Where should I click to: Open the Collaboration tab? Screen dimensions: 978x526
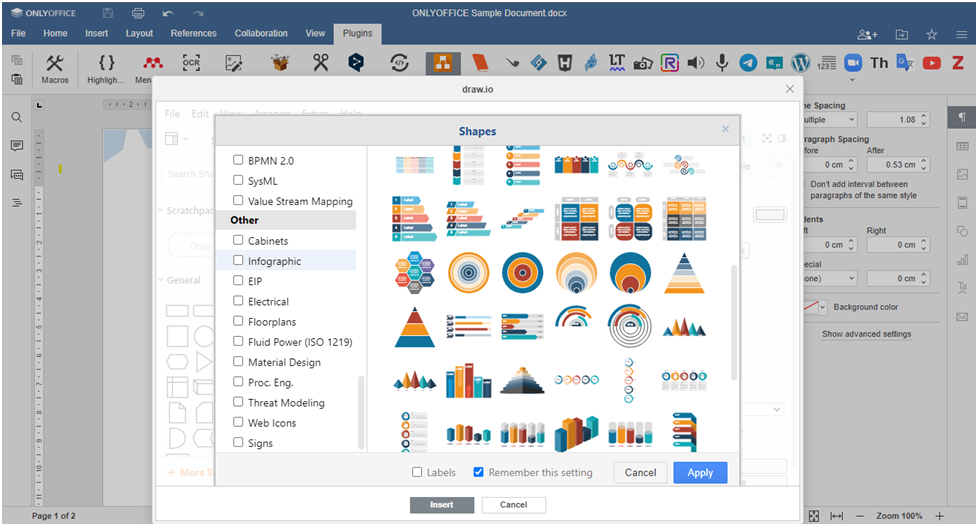[x=261, y=33]
